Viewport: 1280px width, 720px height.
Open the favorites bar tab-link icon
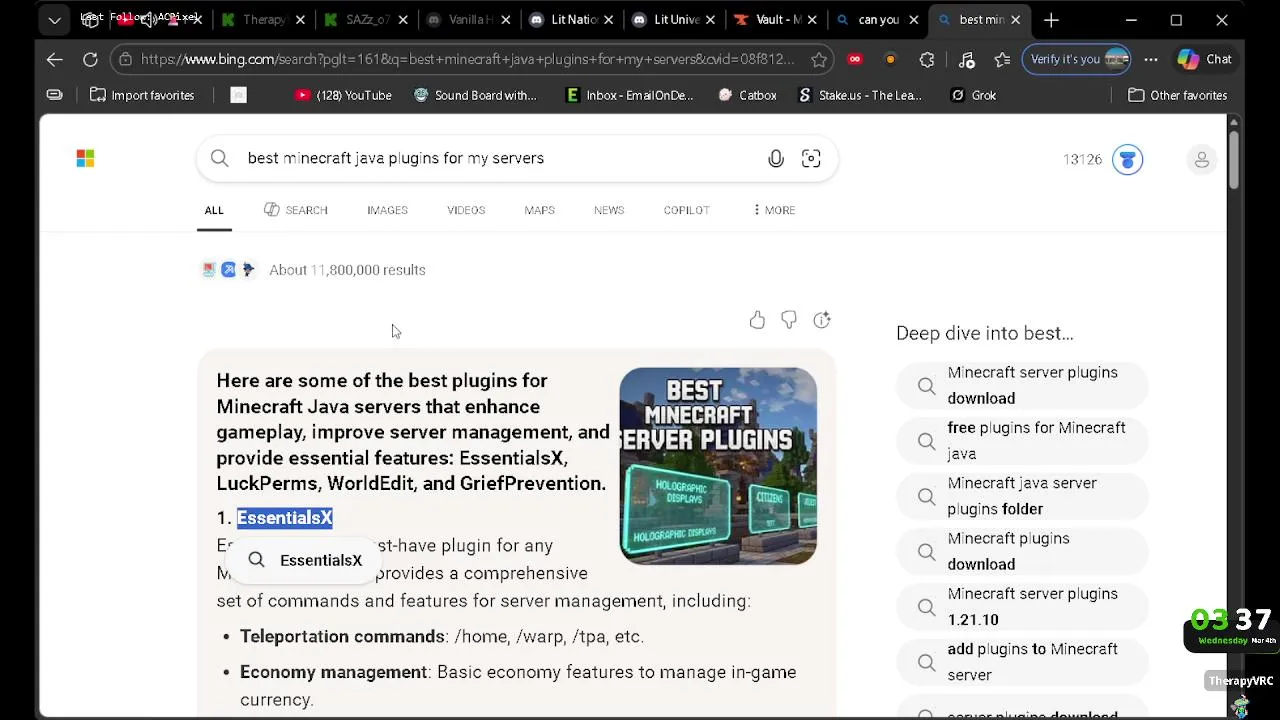coord(54,95)
